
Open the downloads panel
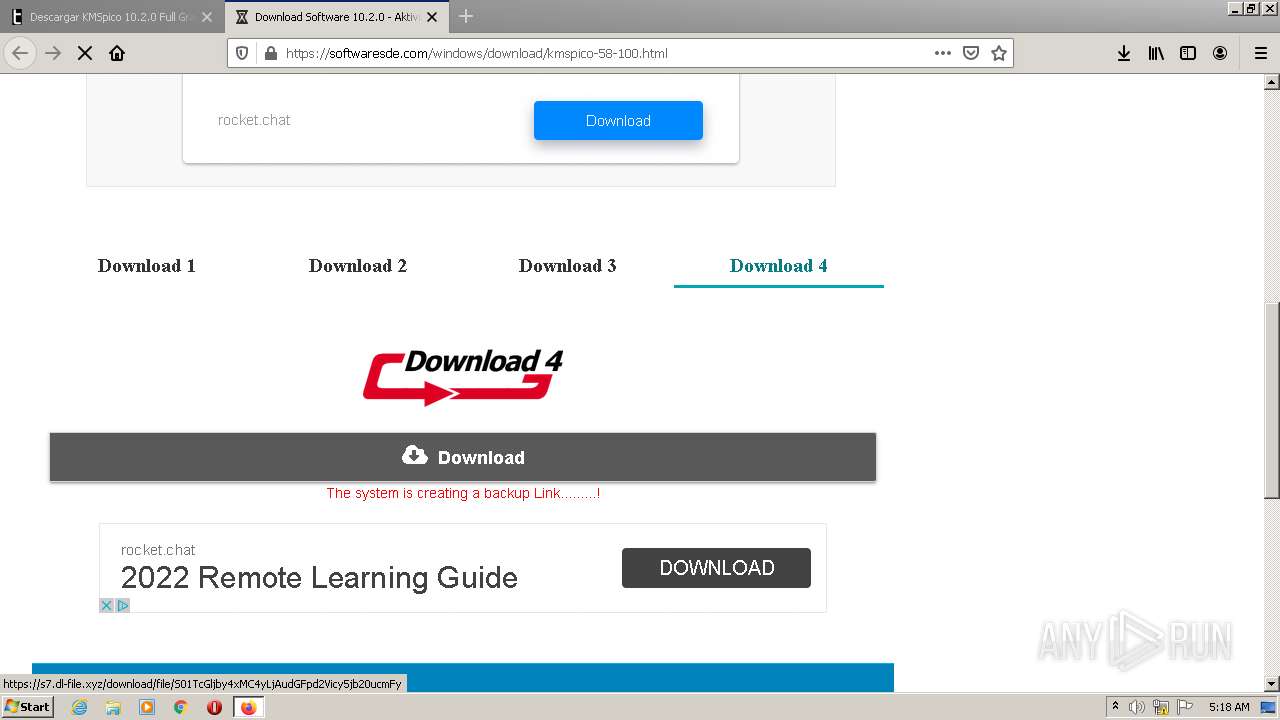(1124, 53)
